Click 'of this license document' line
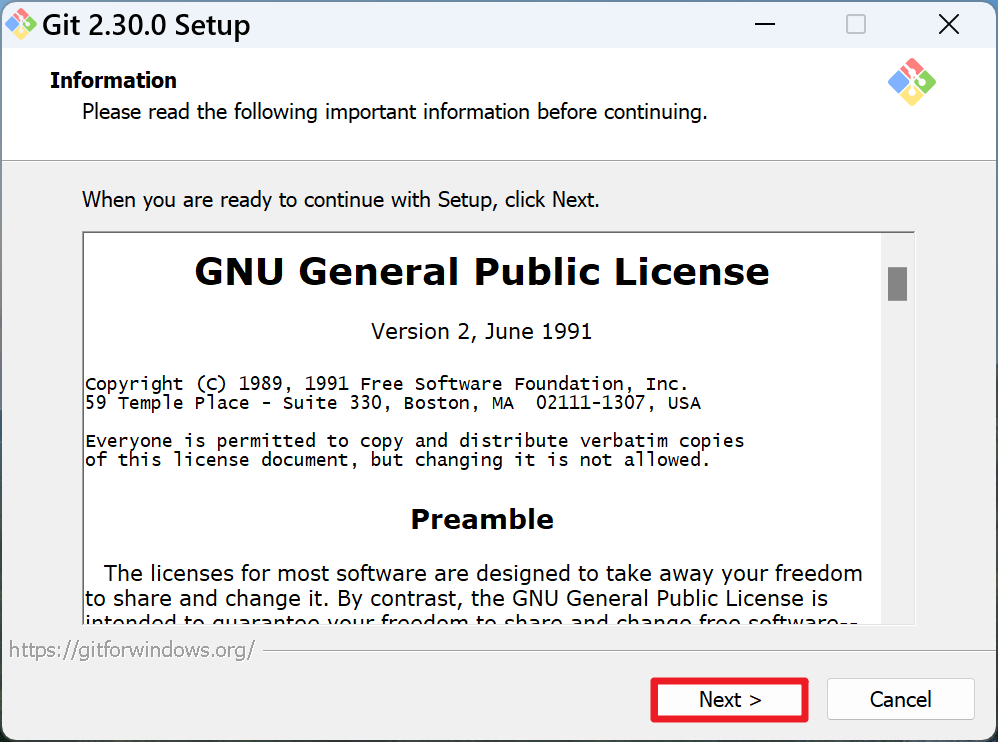 click(397, 460)
